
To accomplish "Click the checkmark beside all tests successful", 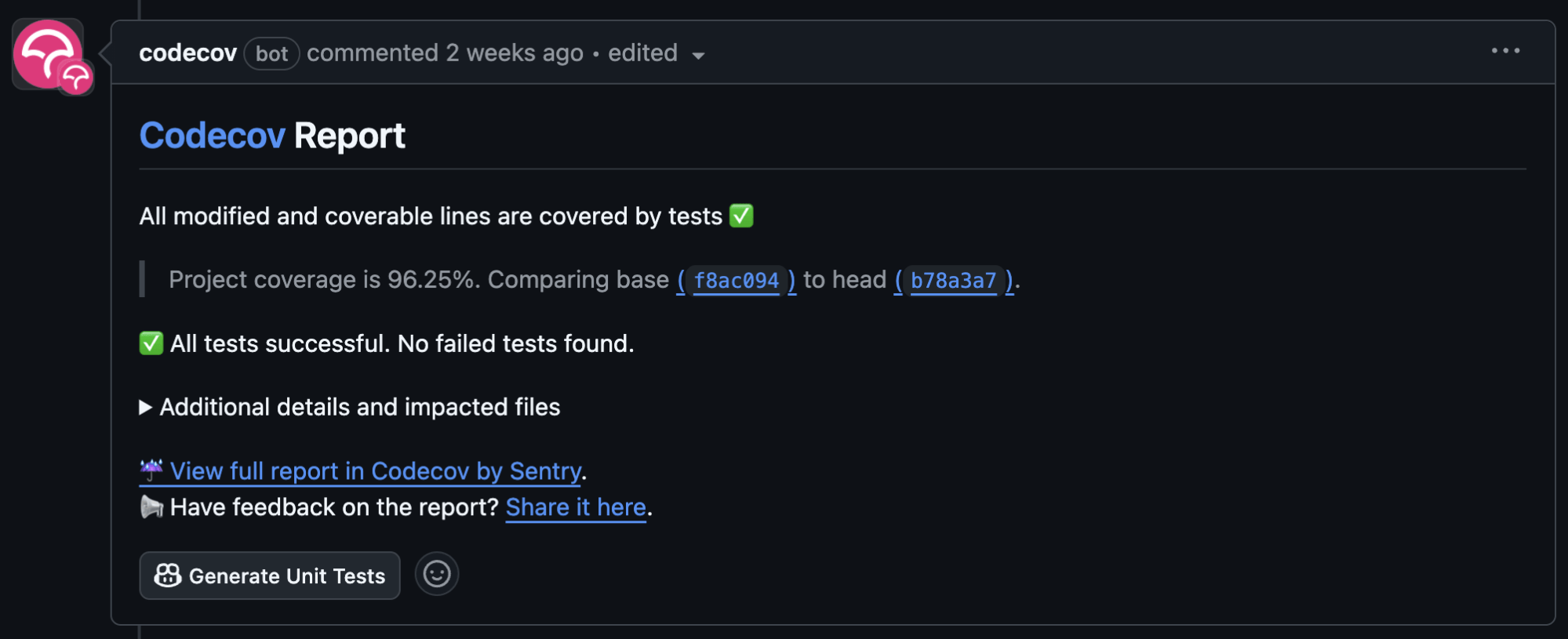I will [150, 343].
